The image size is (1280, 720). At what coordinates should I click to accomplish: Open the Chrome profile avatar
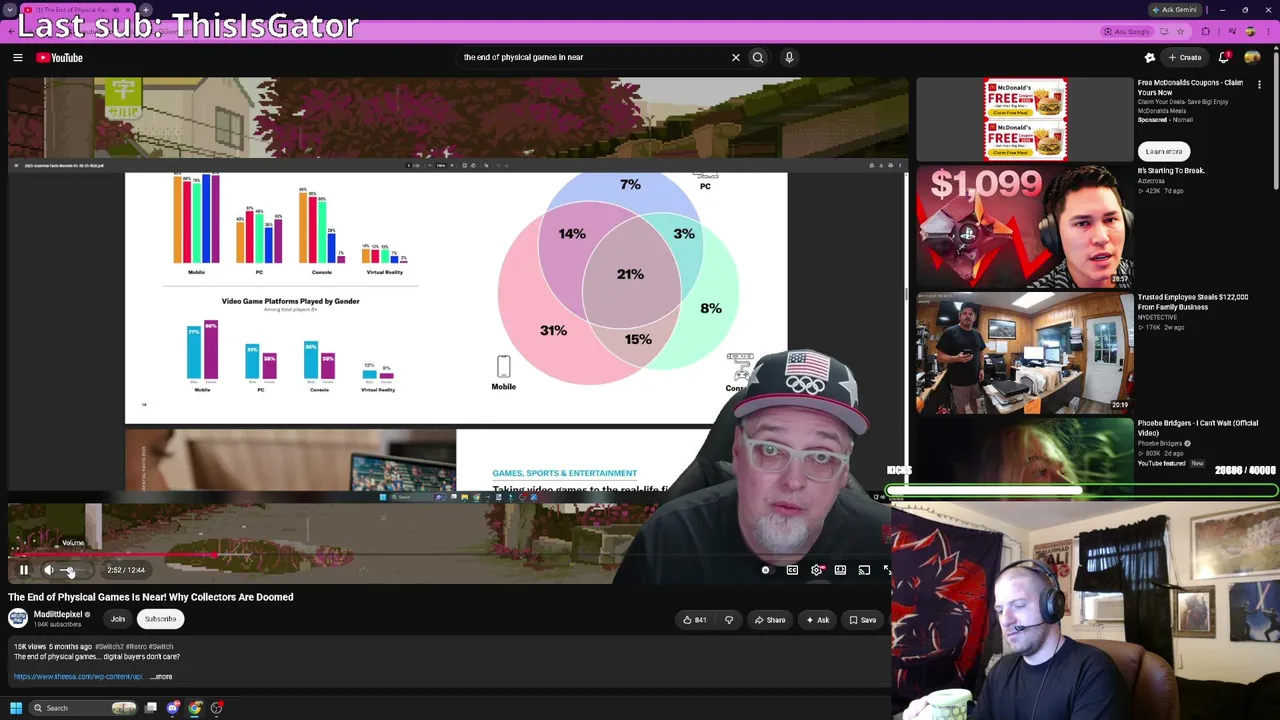pos(1250,32)
